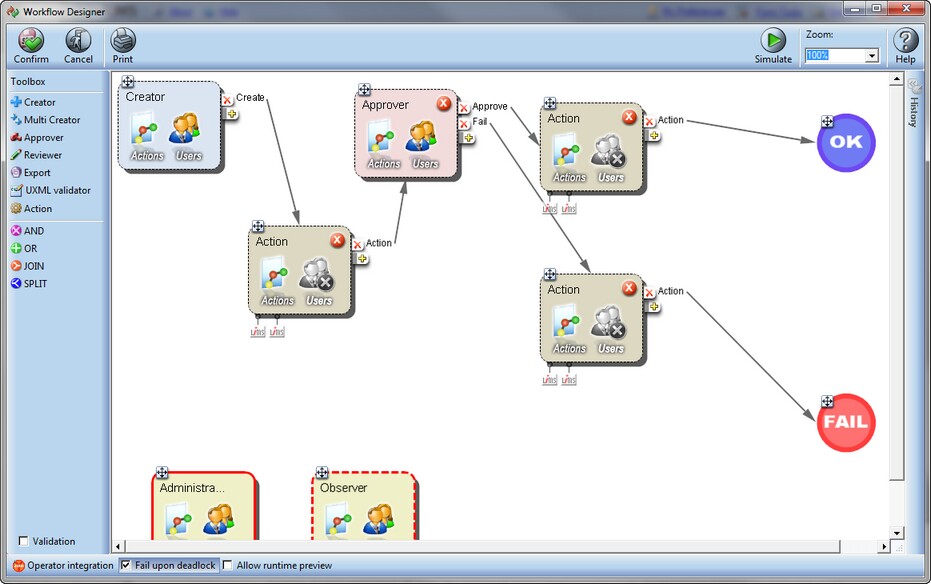This screenshot has width=931, height=584.
Task: Print the workflow diagram
Action: click(123, 46)
